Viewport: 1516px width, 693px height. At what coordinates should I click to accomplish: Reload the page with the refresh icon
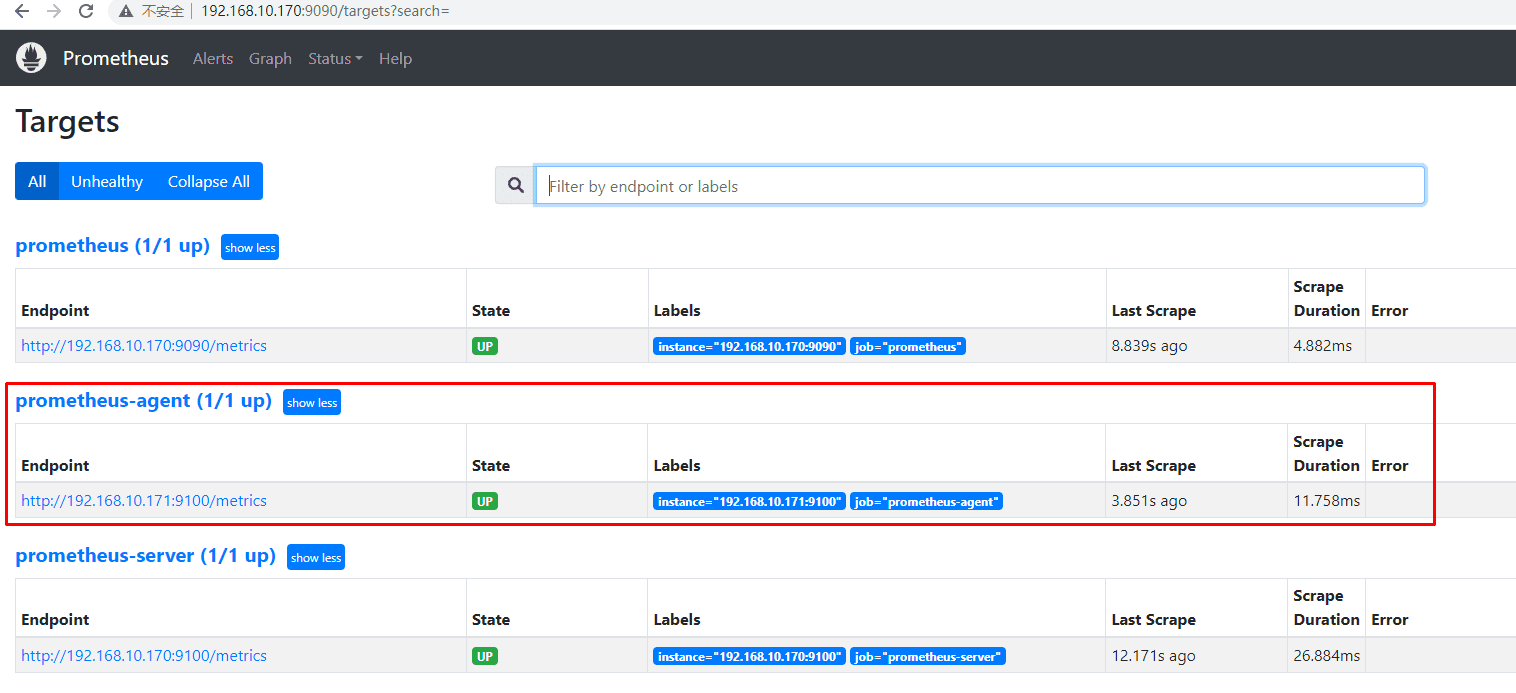pos(86,11)
